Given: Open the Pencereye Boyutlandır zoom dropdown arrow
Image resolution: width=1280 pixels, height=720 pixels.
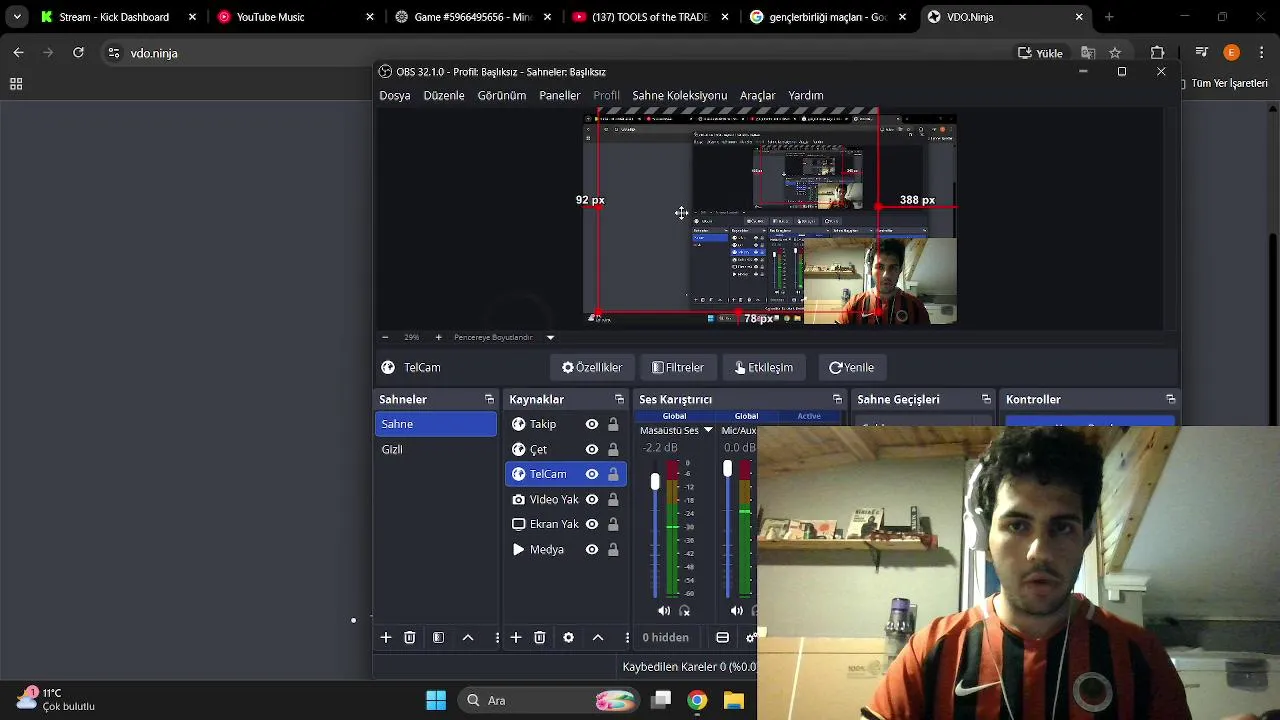Looking at the screenshot, I should (x=550, y=337).
